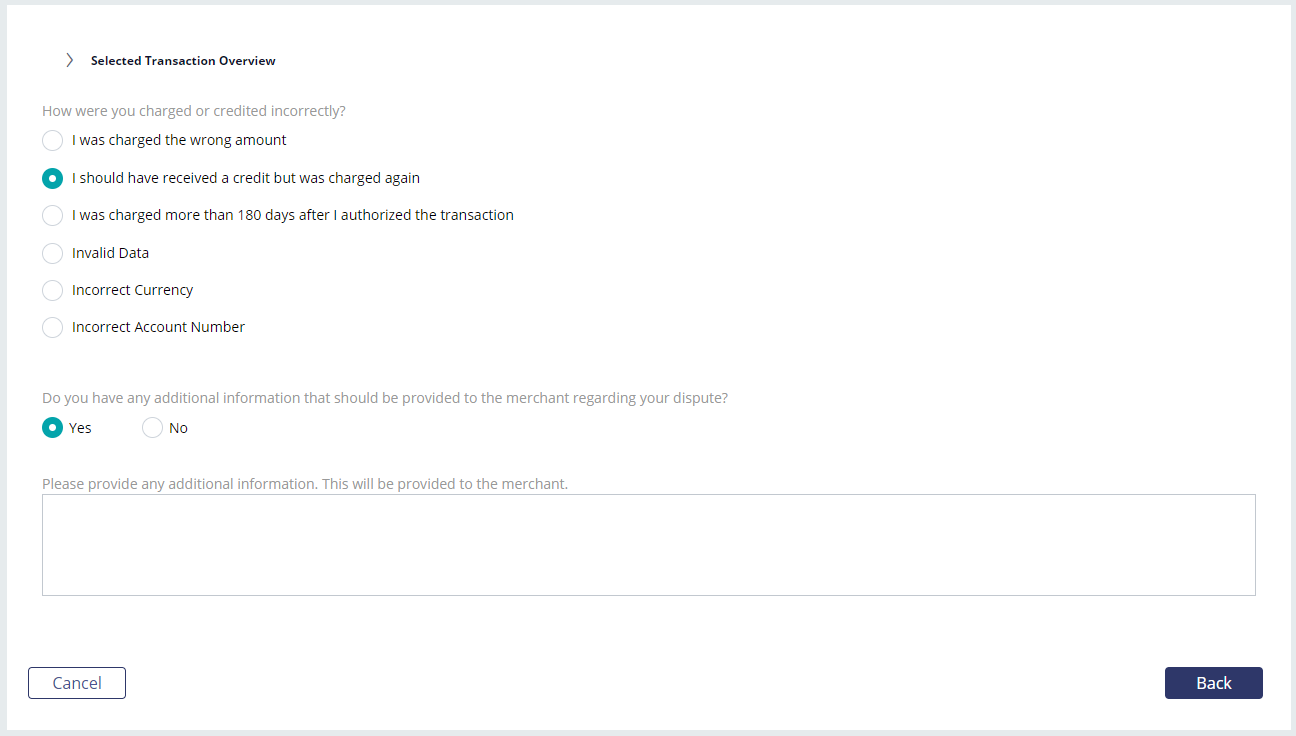Click the 'Please provide any additional information' field label
The width and height of the screenshot is (1296, 736).
[305, 484]
